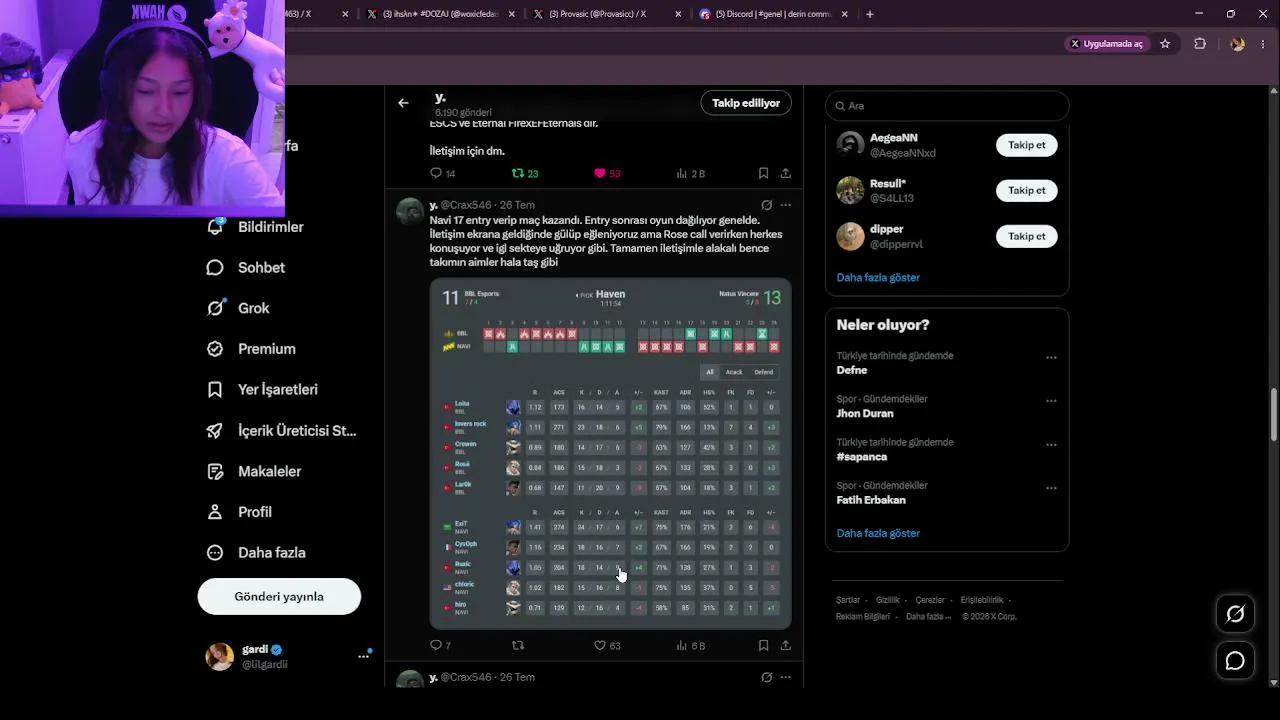Image resolution: width=1280 pixels, height=720 pixels.
Task: Open the Jhon Duran trending topic
Action: 865,413
